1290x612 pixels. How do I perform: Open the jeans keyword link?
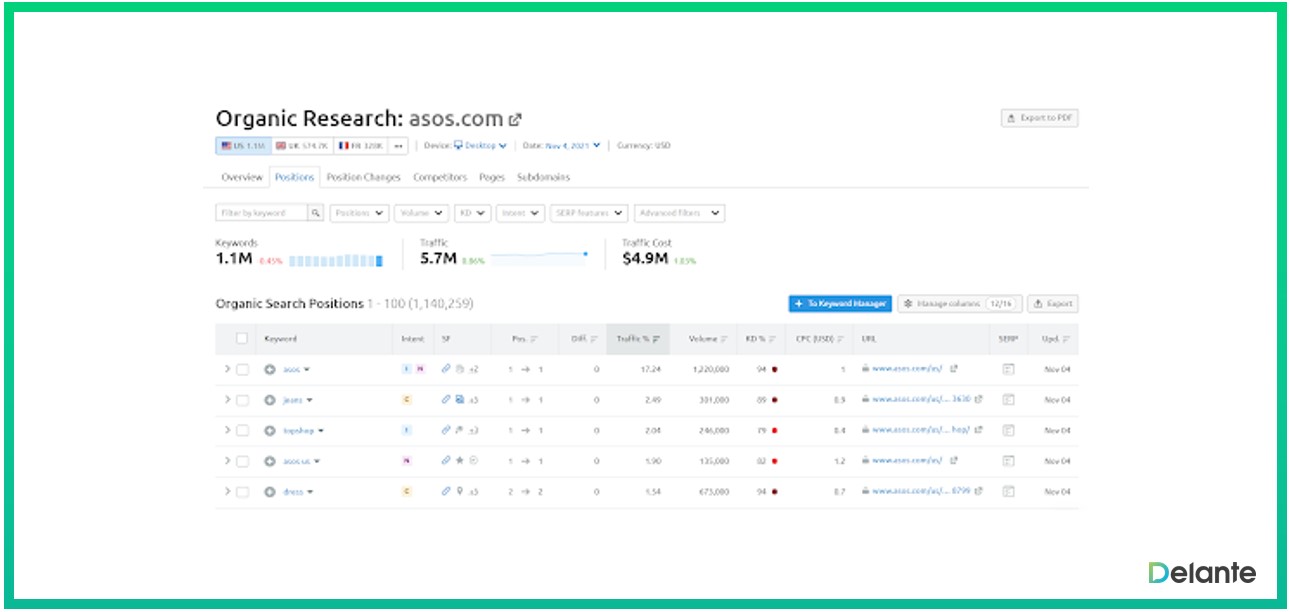292,400
